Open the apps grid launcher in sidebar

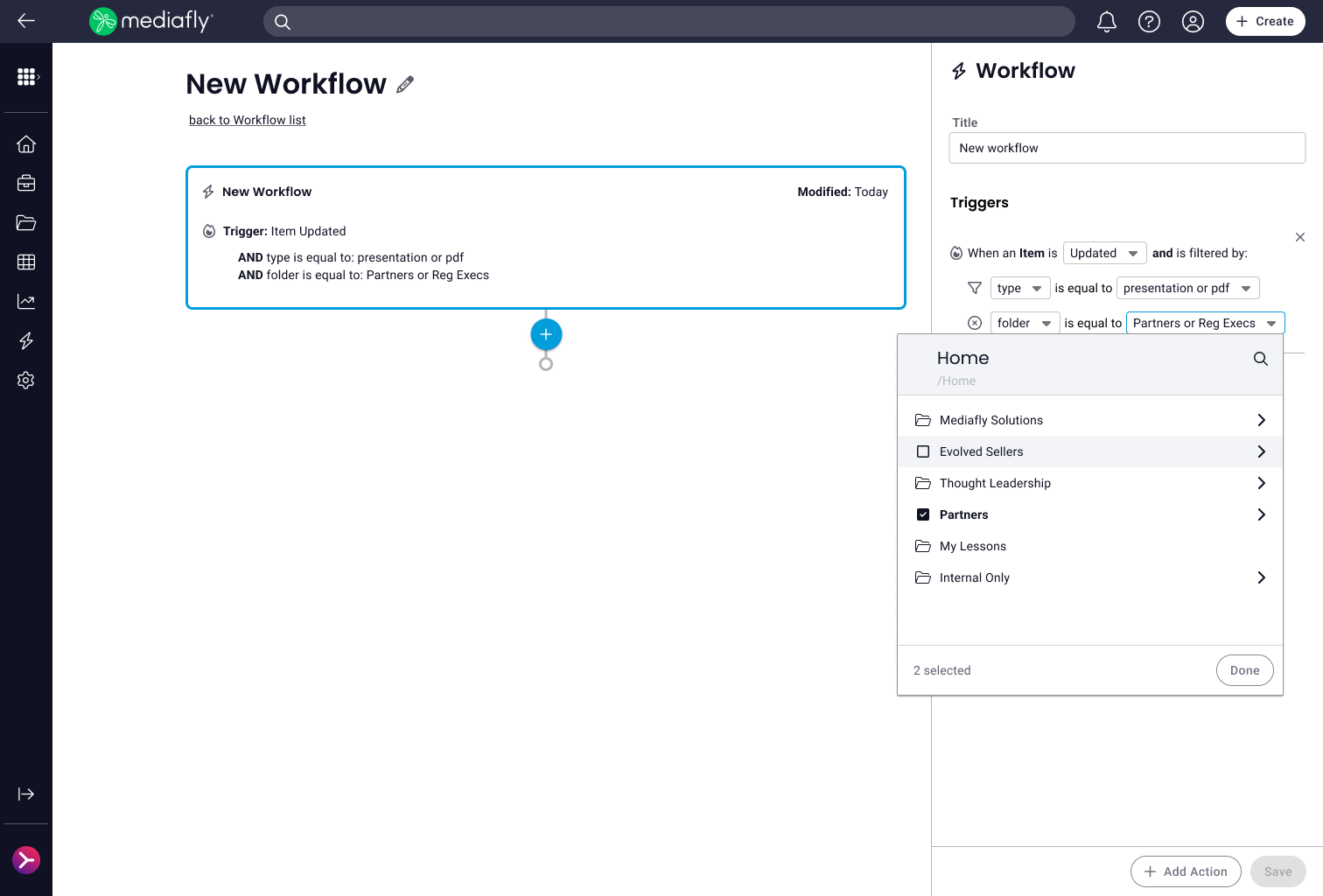click(x=26, y=77)
